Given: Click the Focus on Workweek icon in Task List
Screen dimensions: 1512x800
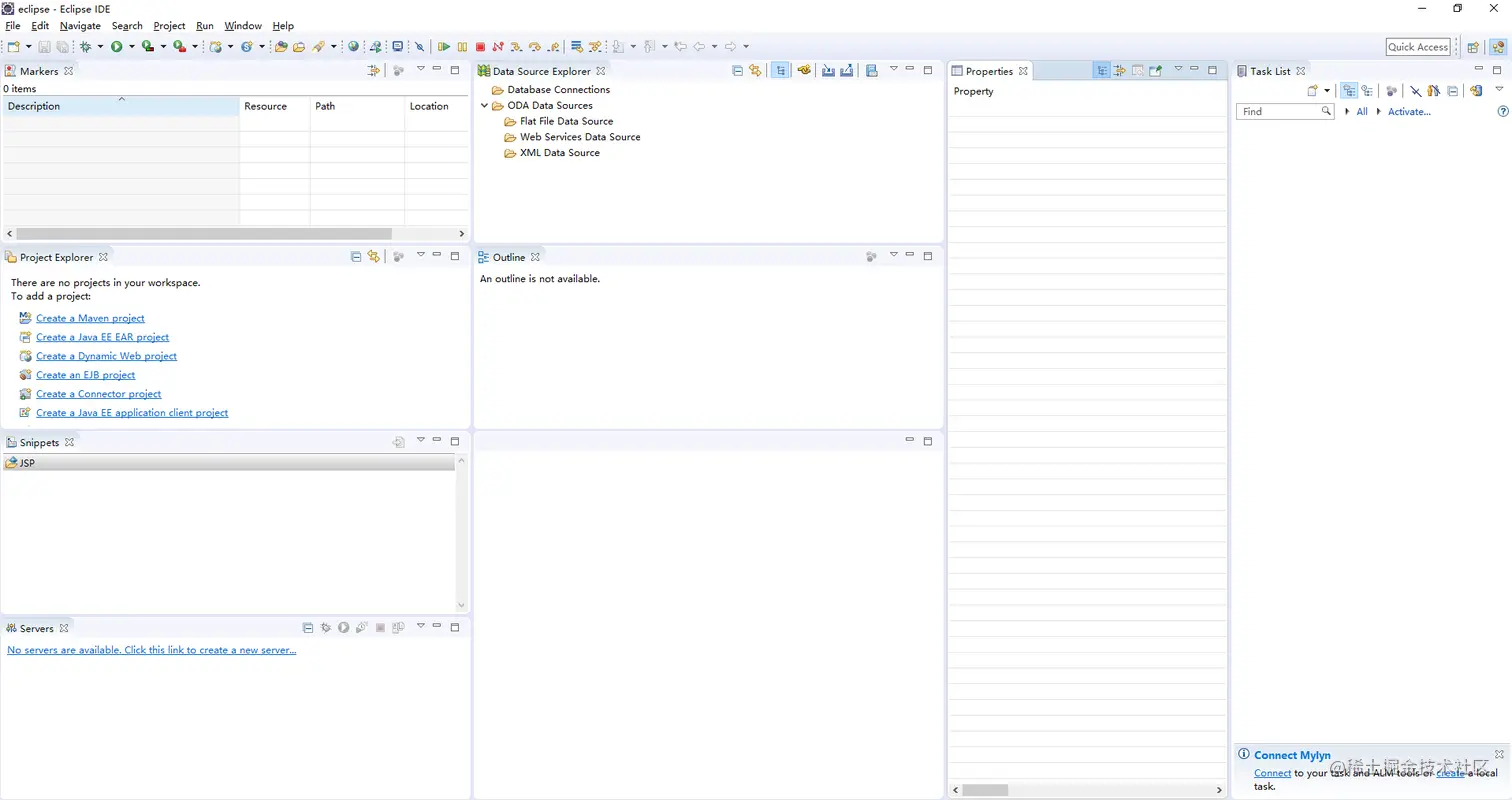Looking at the screenshot, I should (x=1390, y=91).
